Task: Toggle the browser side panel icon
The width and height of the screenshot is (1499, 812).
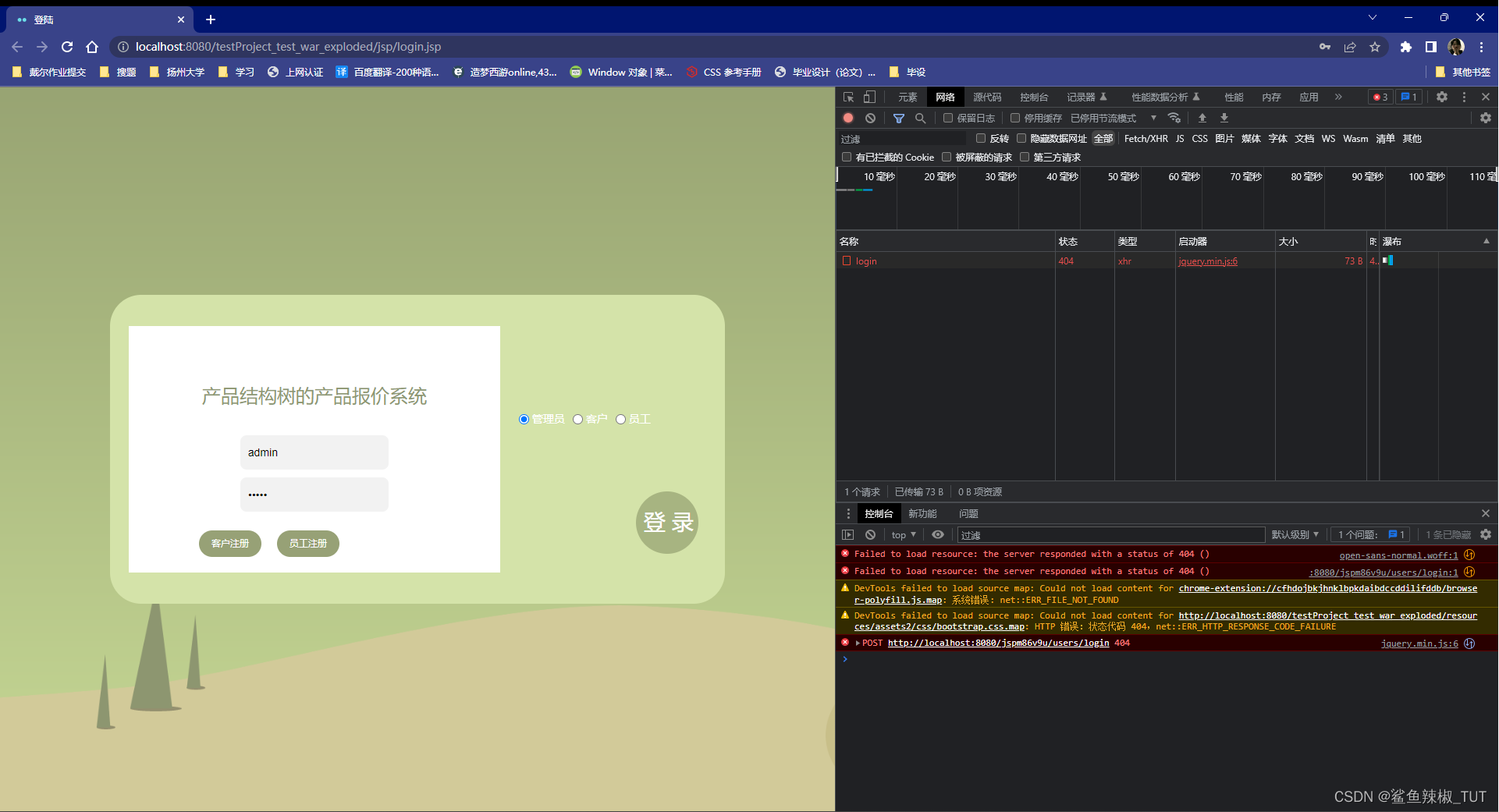Action: pyautogui.click(x=1431, y=47)
